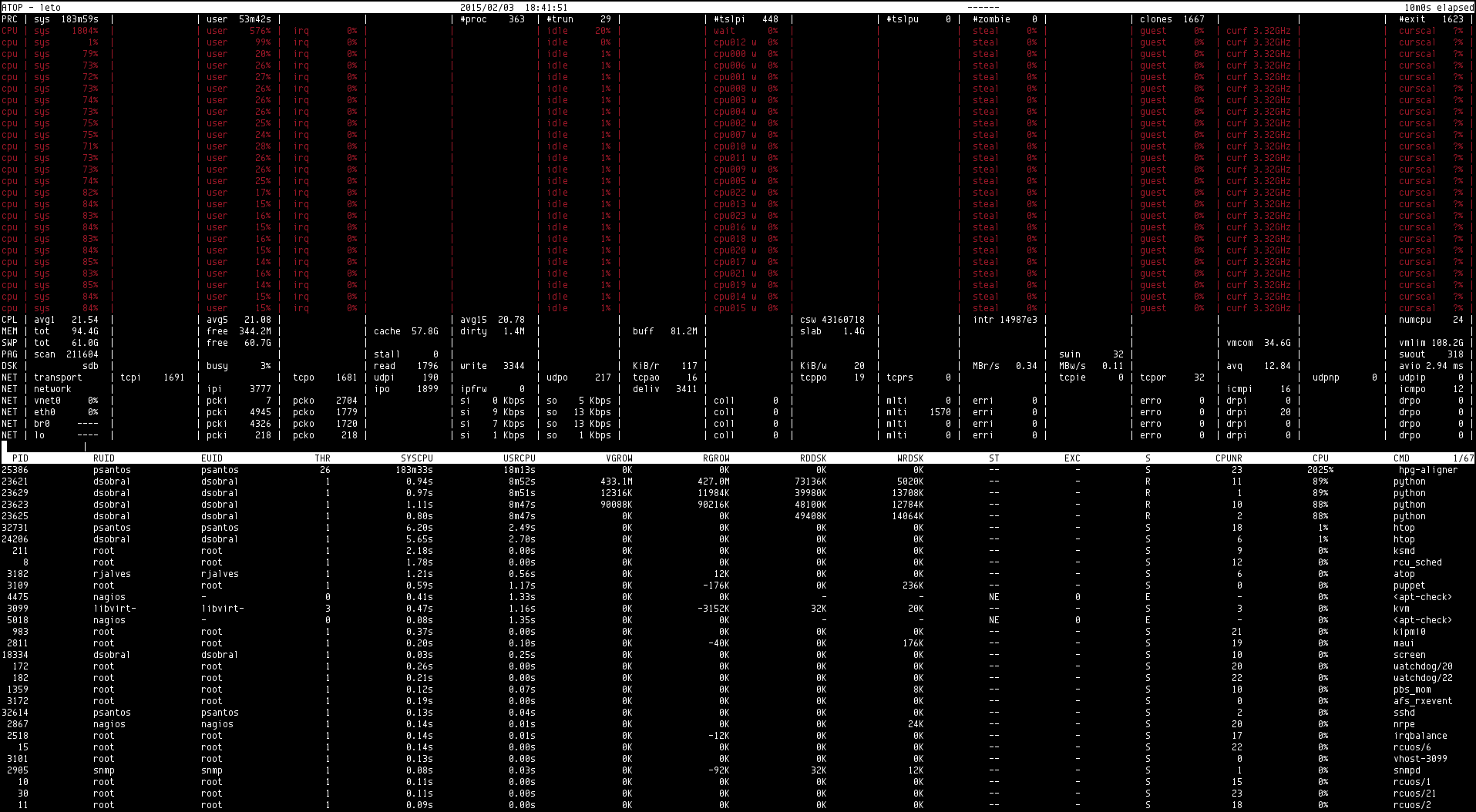Select the screen process command
Image resolution: width=1476 pixels, height=812 pixels.
tap(1409, 655)
